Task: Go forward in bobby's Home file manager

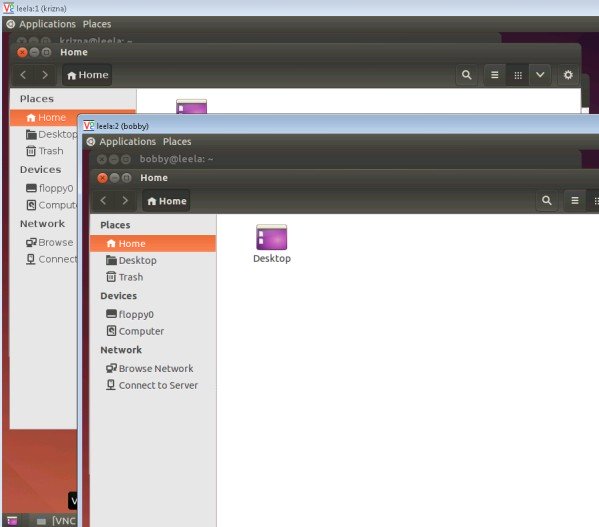Action: click(125, 200)
